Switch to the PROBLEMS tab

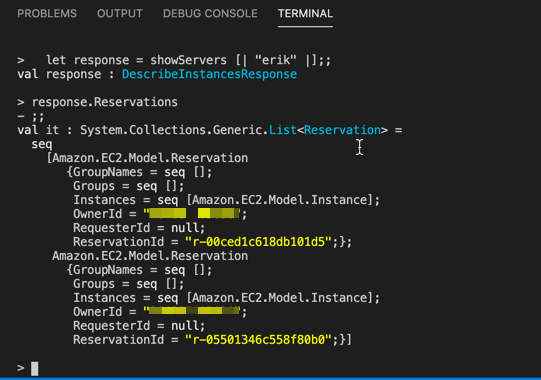(x=47, y=13)
